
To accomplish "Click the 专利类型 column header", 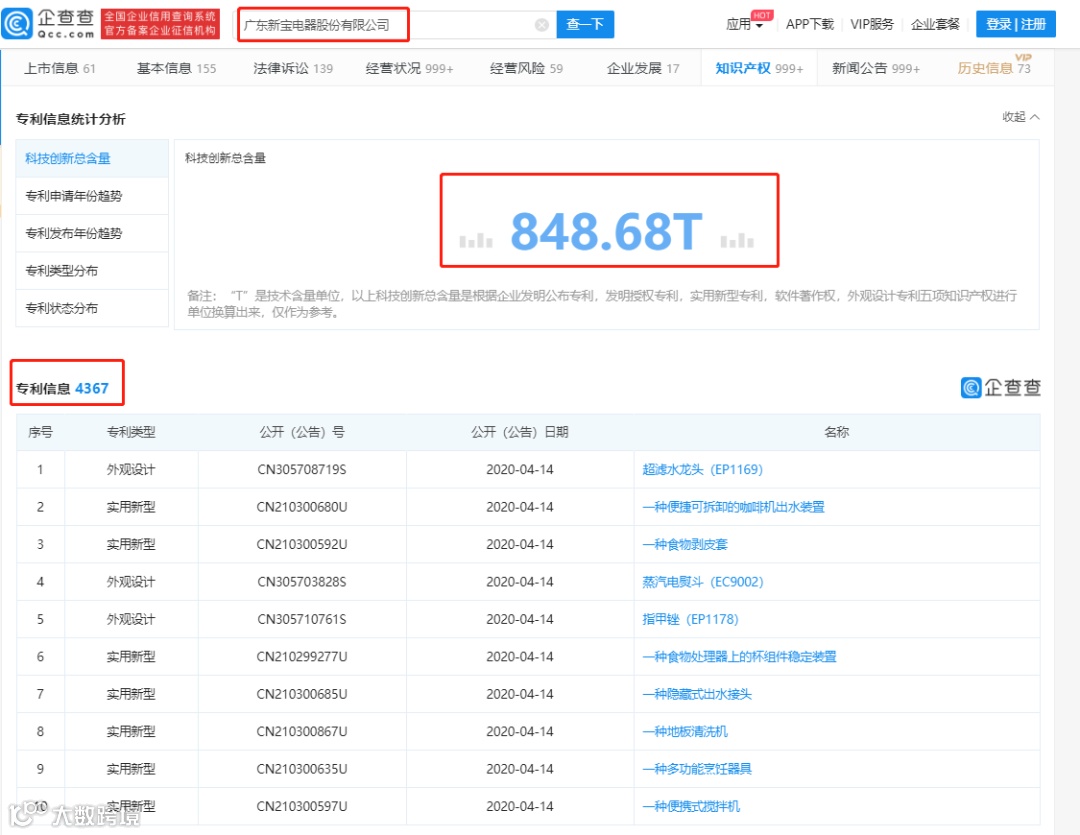I will click(131, 432).
